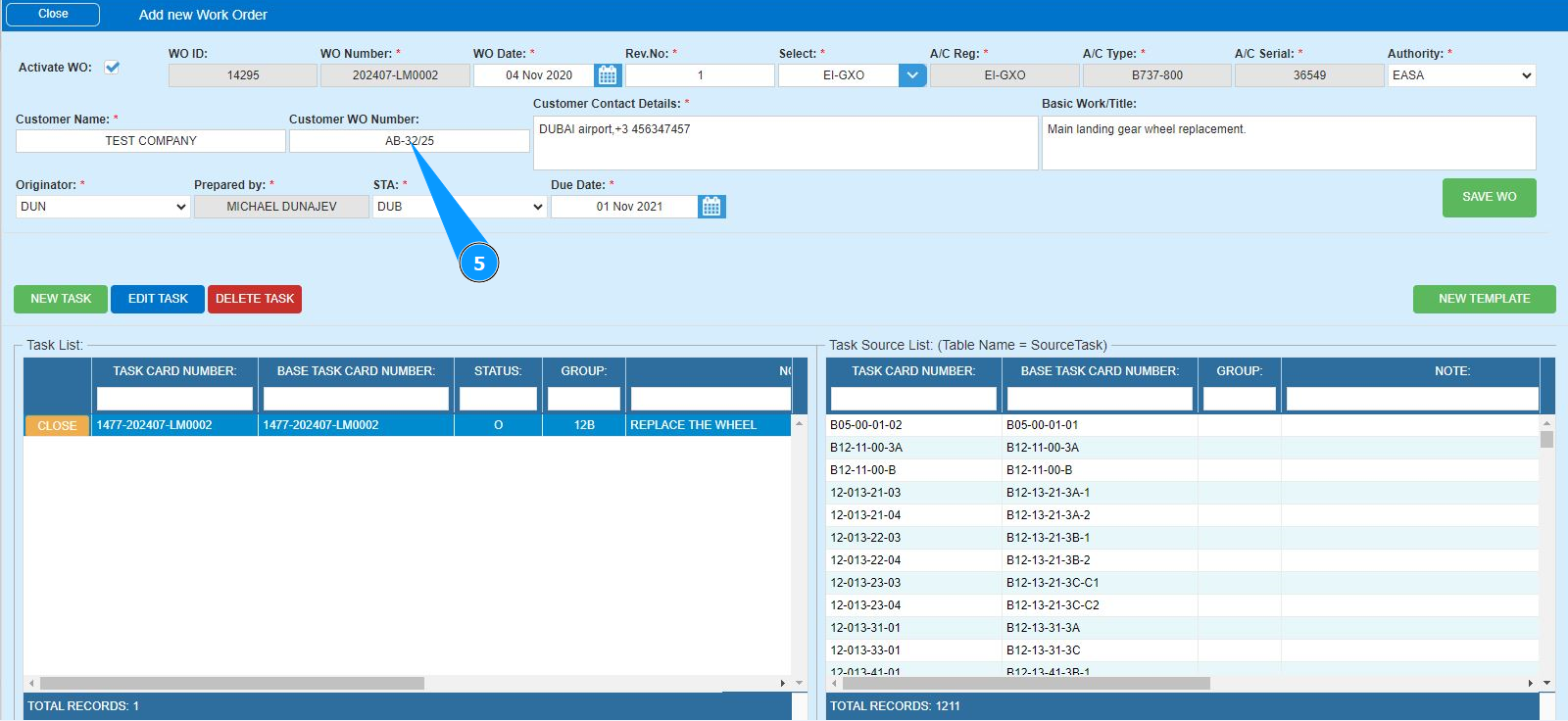The width and height of the screenshot is (1568, 721).
Task: Click the Rev.No input field
Action: point(700,75)
